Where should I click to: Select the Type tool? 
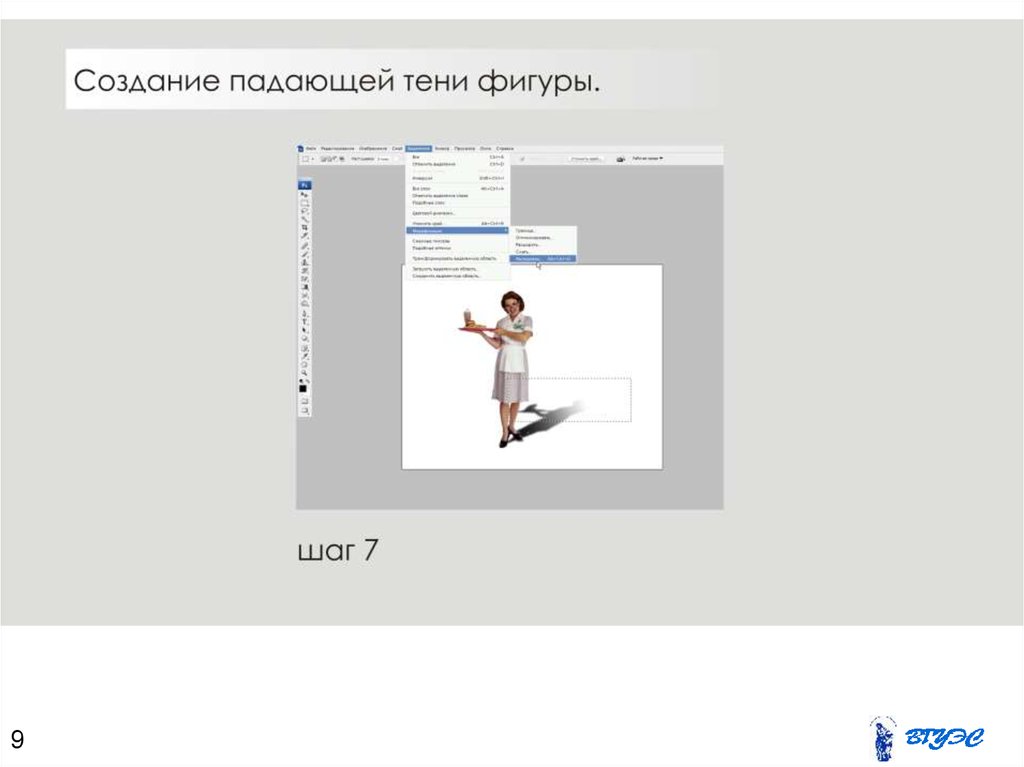[304, 322]
